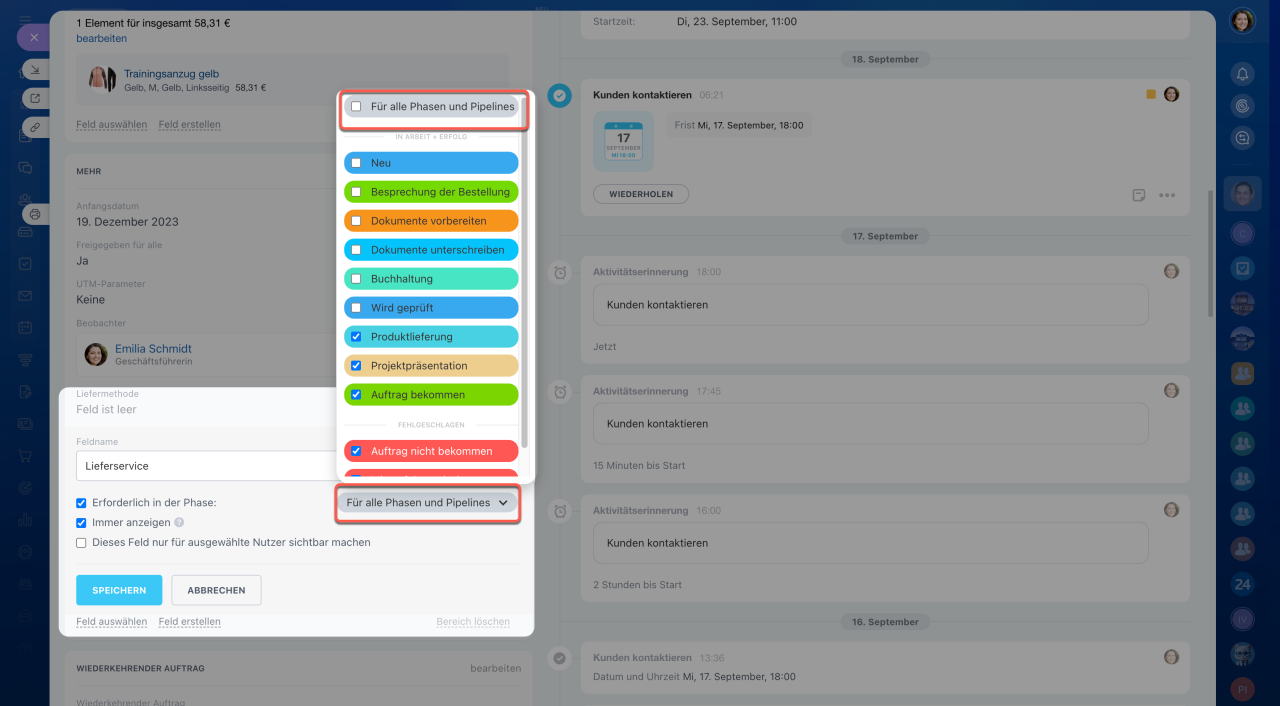Open three-dots menu on Kunden kontaktieren card

(1167, 195)
